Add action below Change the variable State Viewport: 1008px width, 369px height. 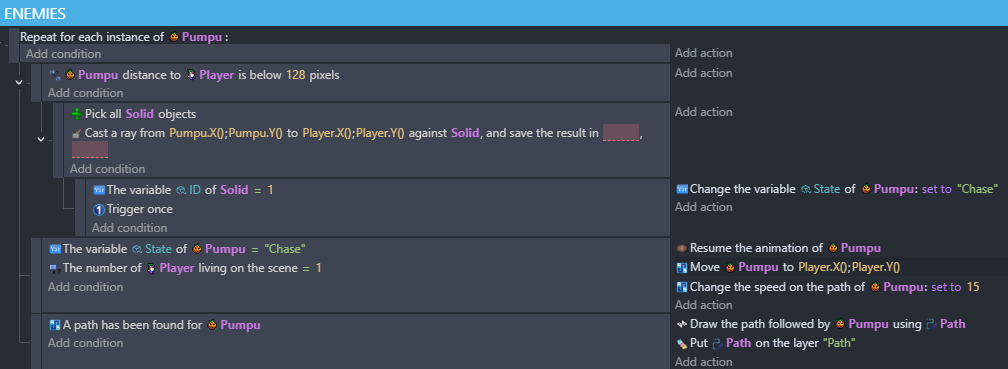click(703, 207)
